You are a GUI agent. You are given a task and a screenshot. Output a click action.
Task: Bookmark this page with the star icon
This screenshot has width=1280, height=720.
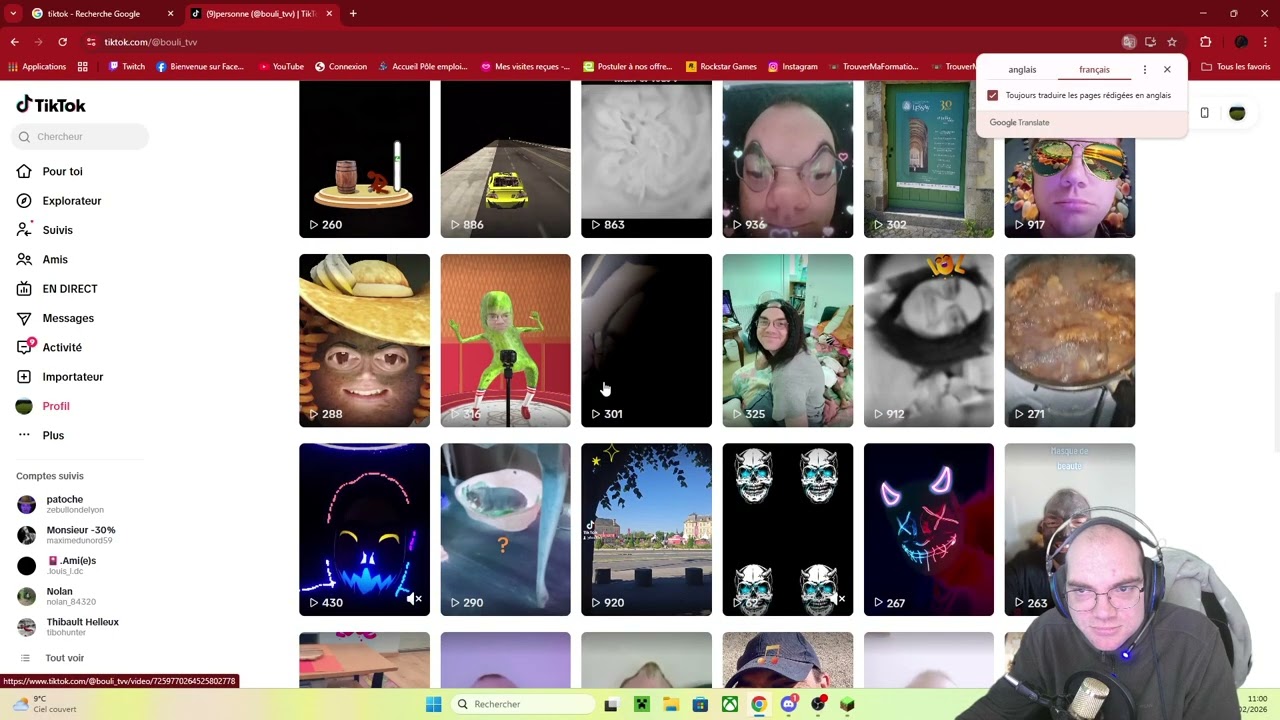pyautogui.click(x=1172, y=42)
